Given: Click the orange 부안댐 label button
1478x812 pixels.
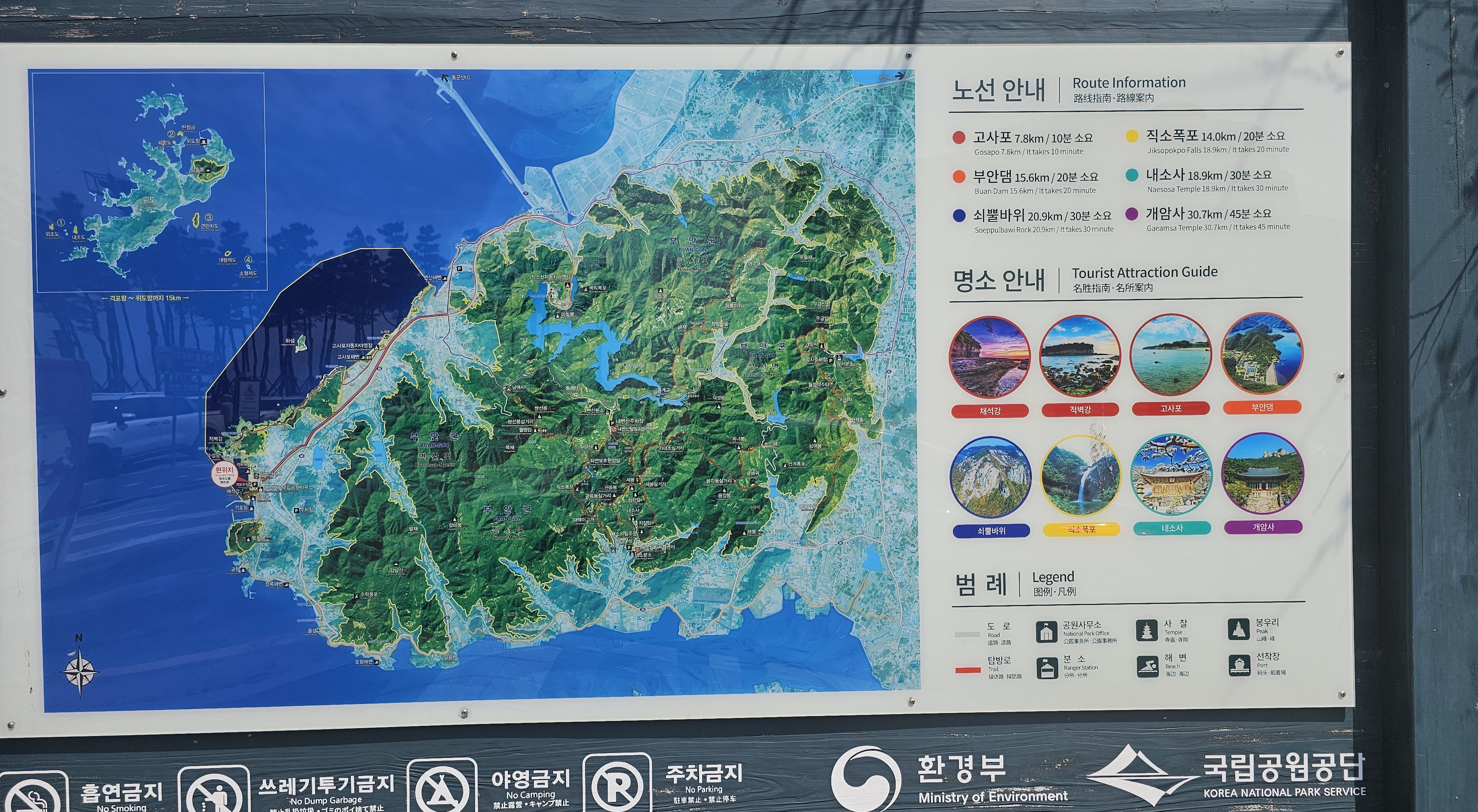Looking at the screenshot, I should (x=1262, y=407).
